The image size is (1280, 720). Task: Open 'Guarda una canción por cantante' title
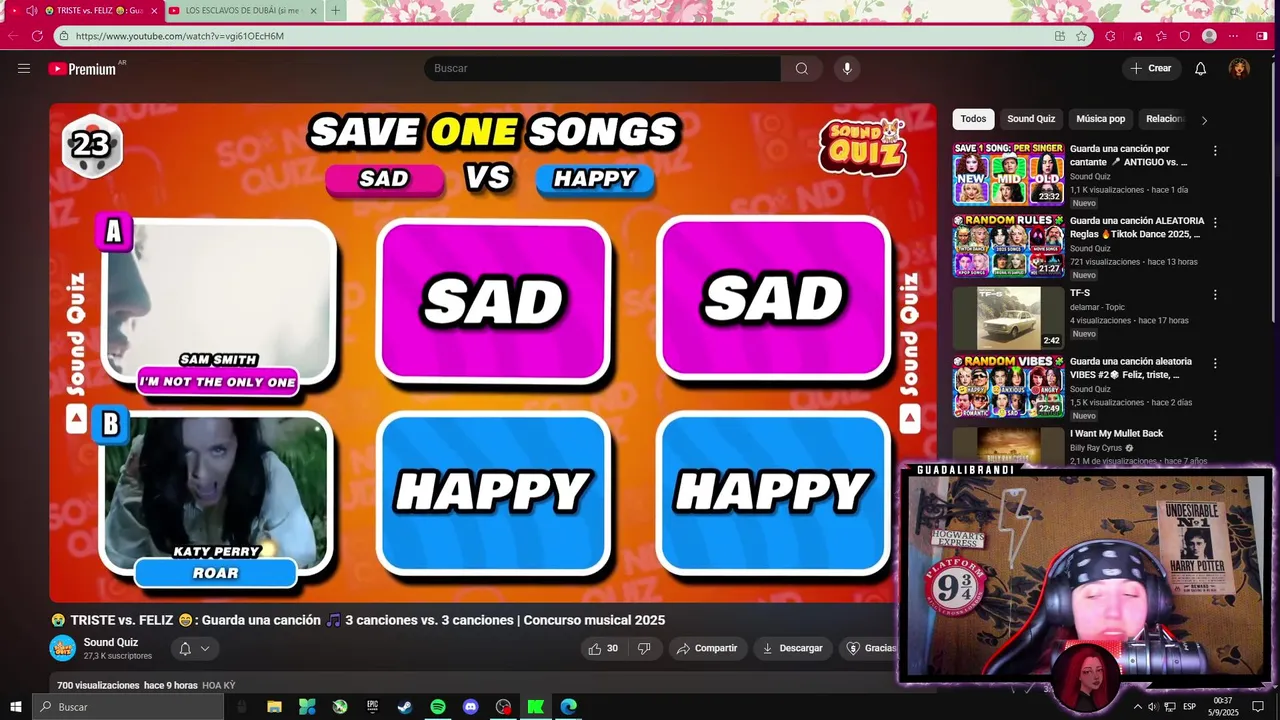(x=1129, y=155)
